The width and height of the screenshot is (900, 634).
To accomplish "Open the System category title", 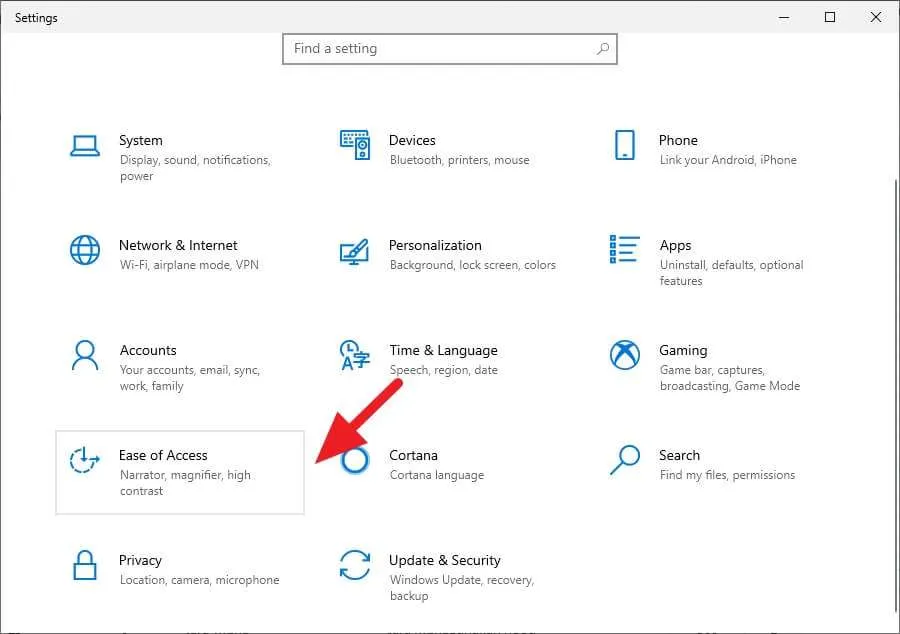I will click(141, 140).
